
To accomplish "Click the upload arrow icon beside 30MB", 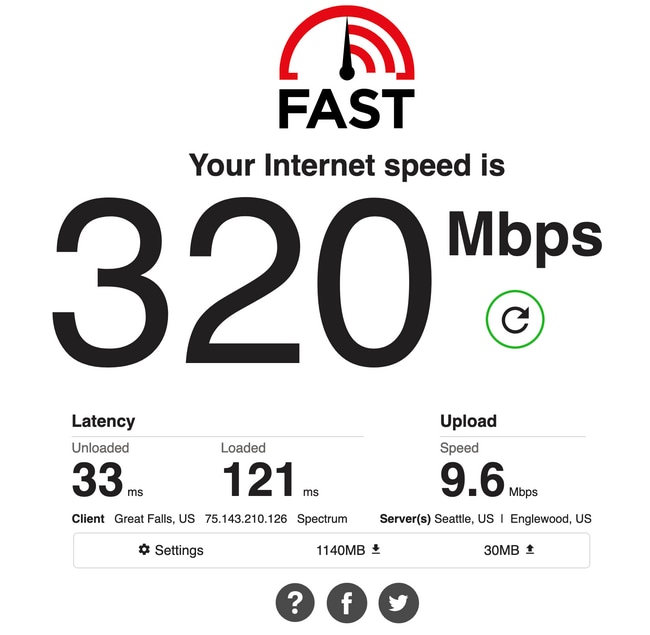I will 530,550.
